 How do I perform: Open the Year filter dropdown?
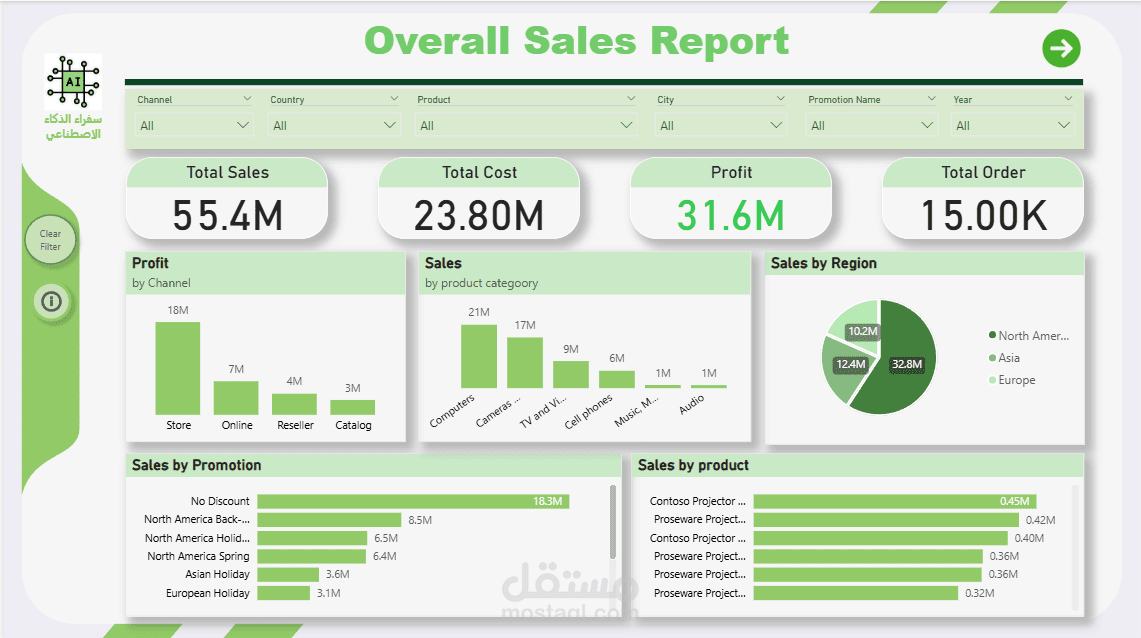1013,125
